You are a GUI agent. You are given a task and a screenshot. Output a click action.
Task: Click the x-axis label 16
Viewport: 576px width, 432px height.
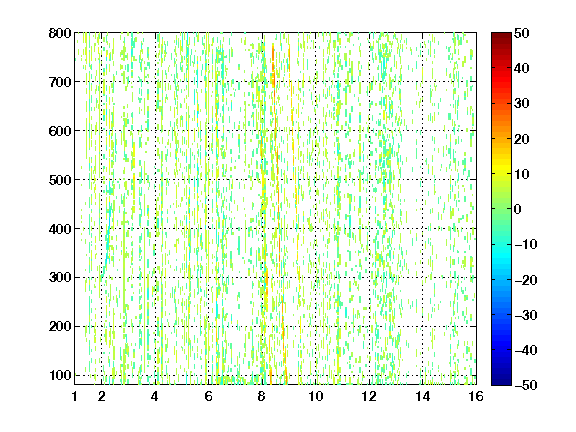coord(476,396)
